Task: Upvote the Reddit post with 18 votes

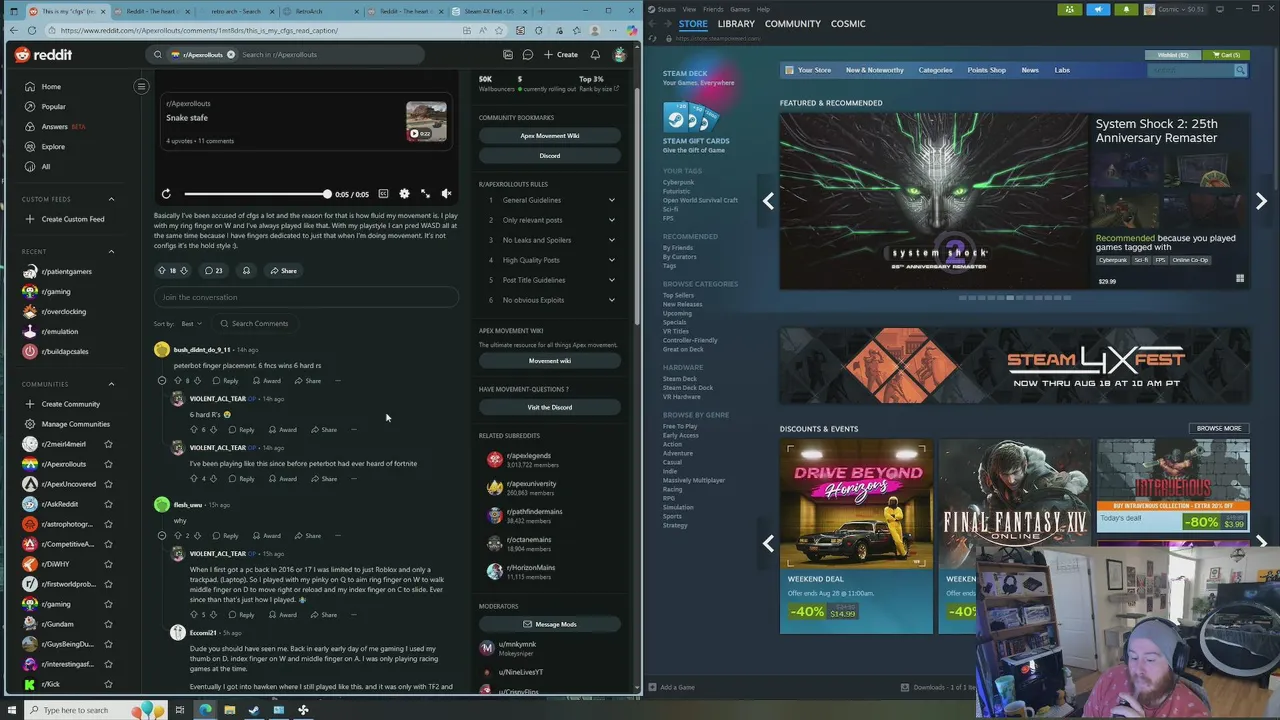Action: click(x=161, y=271)
